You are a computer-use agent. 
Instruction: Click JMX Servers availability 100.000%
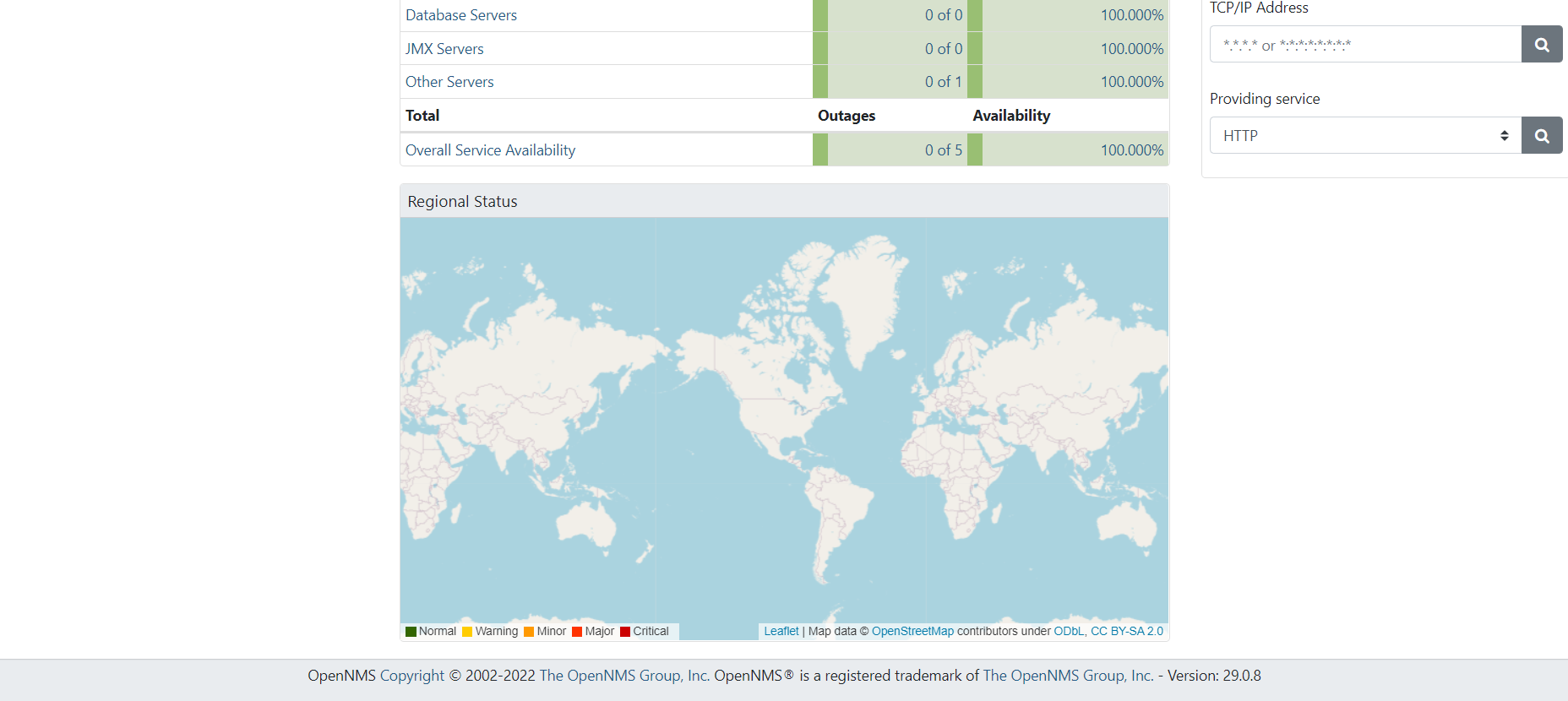pos(1132,49)
